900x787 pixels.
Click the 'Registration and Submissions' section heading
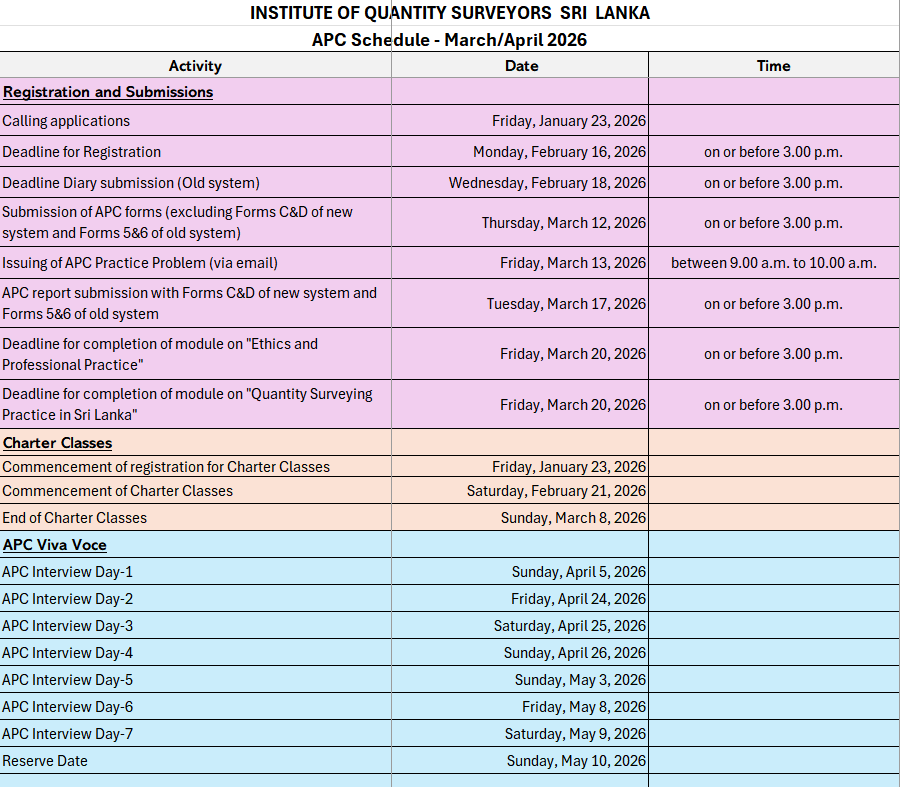(108, 92)
